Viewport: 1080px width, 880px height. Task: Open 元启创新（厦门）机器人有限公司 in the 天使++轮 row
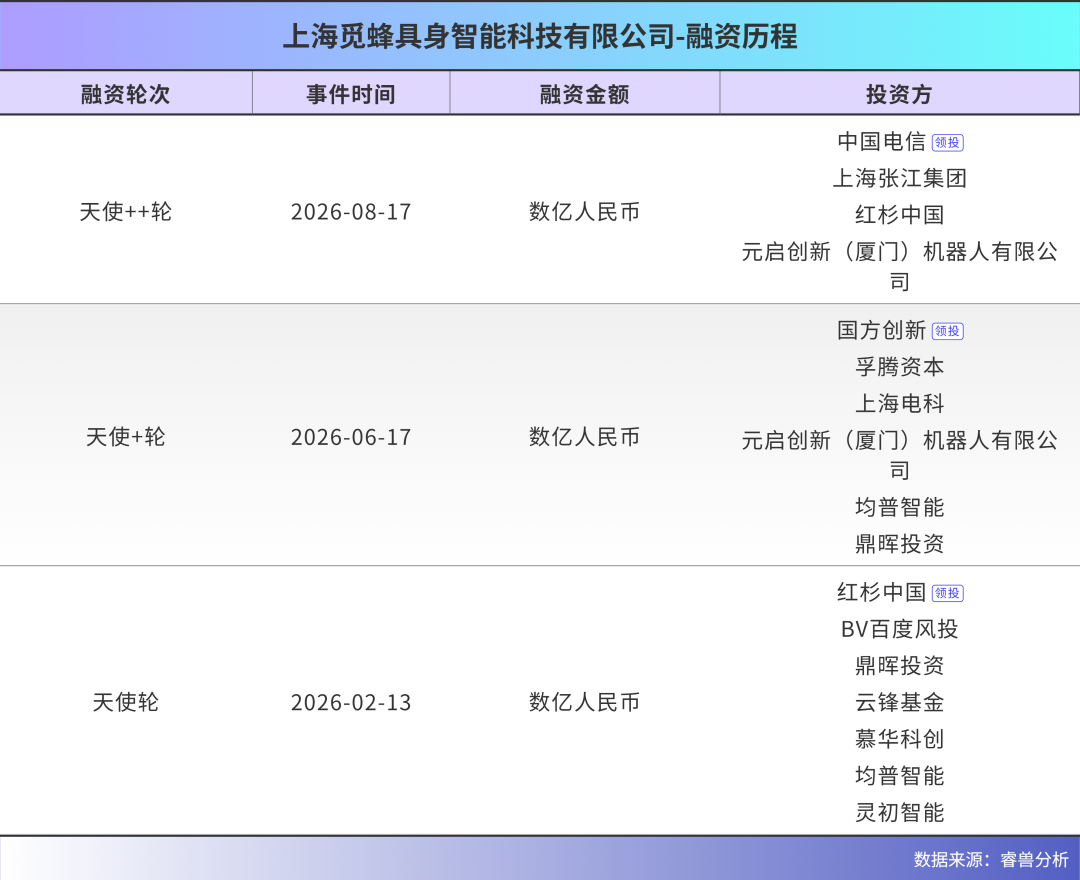coord(899,266)
